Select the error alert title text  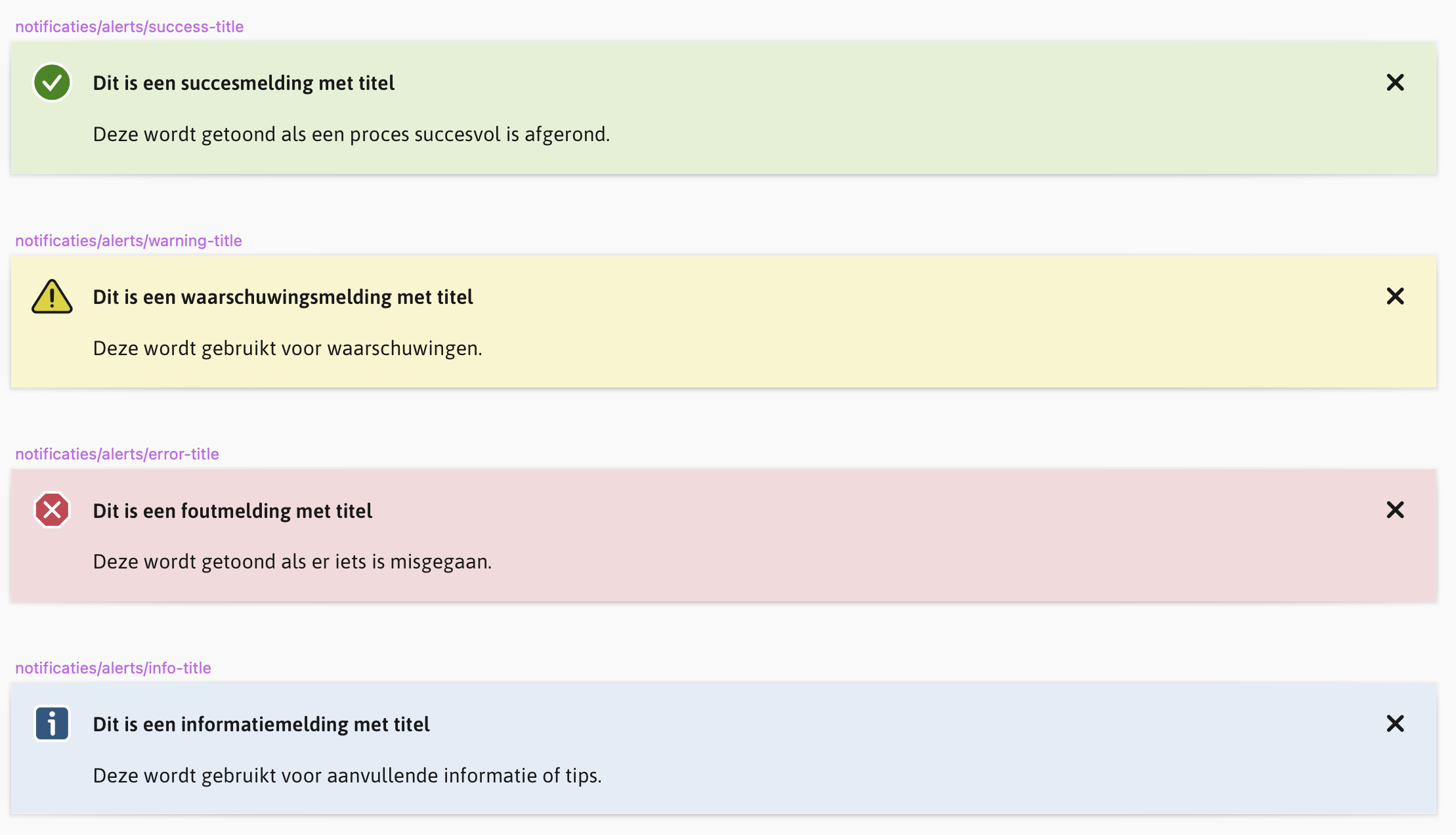pos(233,510)
